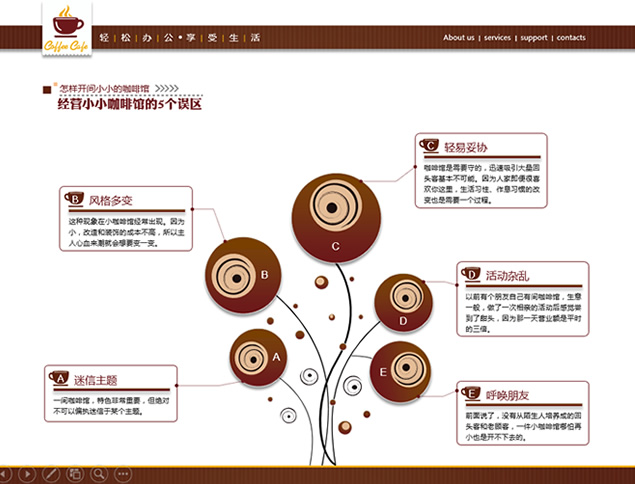Show all slides view icon
This screenshot has height=484, width=635.
click(x=75, y=474)
